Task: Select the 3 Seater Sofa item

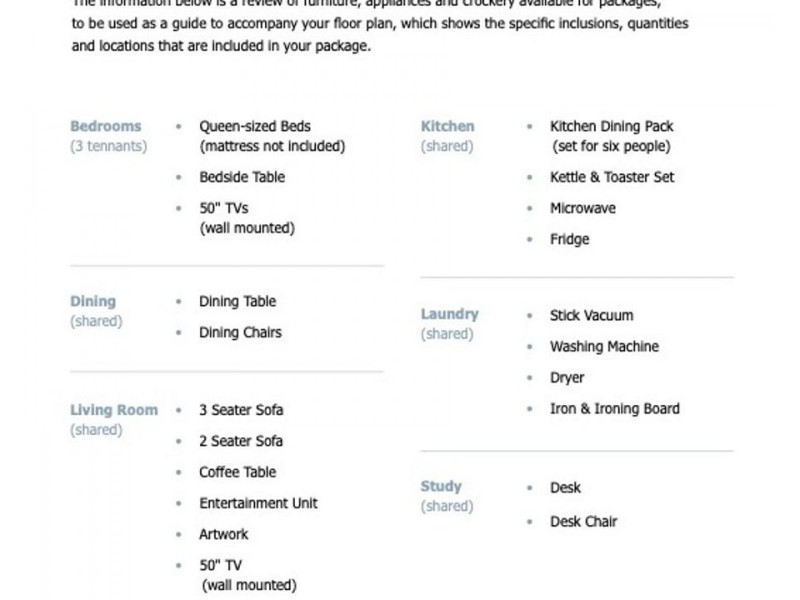Action: pos(241,410)
